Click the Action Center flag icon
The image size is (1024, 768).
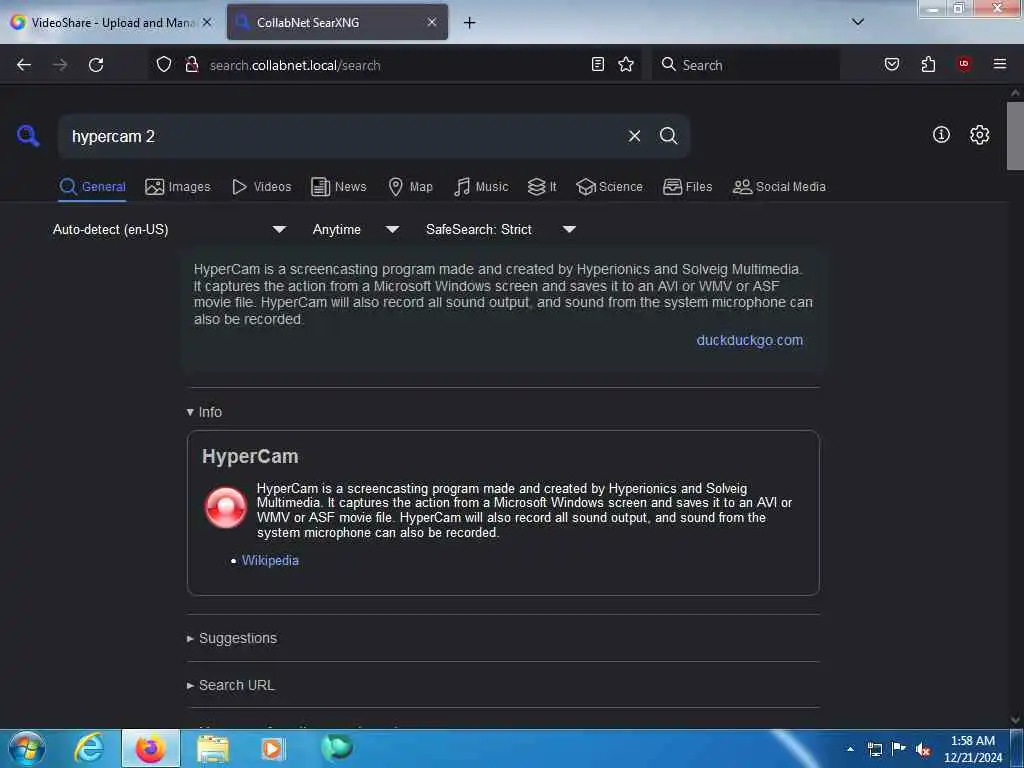pos(899,749)
